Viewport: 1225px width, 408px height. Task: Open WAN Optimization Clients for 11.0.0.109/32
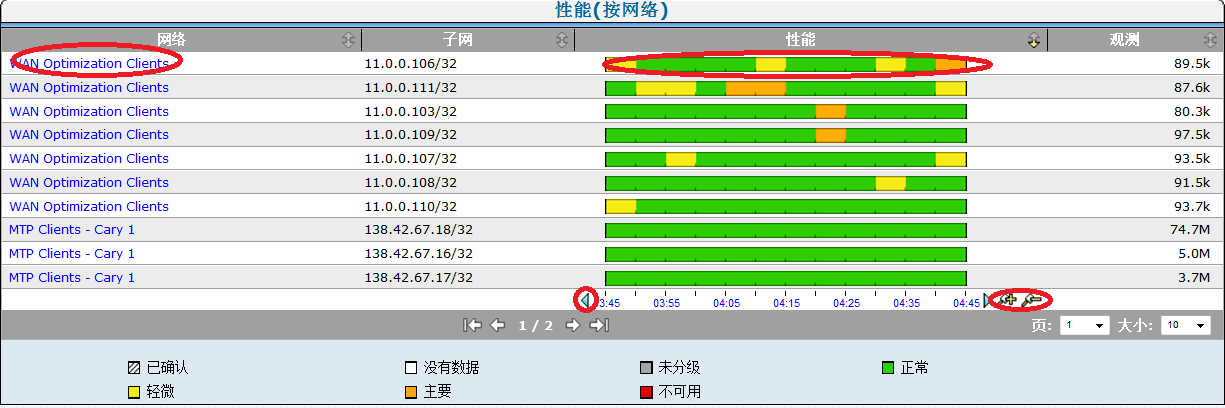[89, 134]
